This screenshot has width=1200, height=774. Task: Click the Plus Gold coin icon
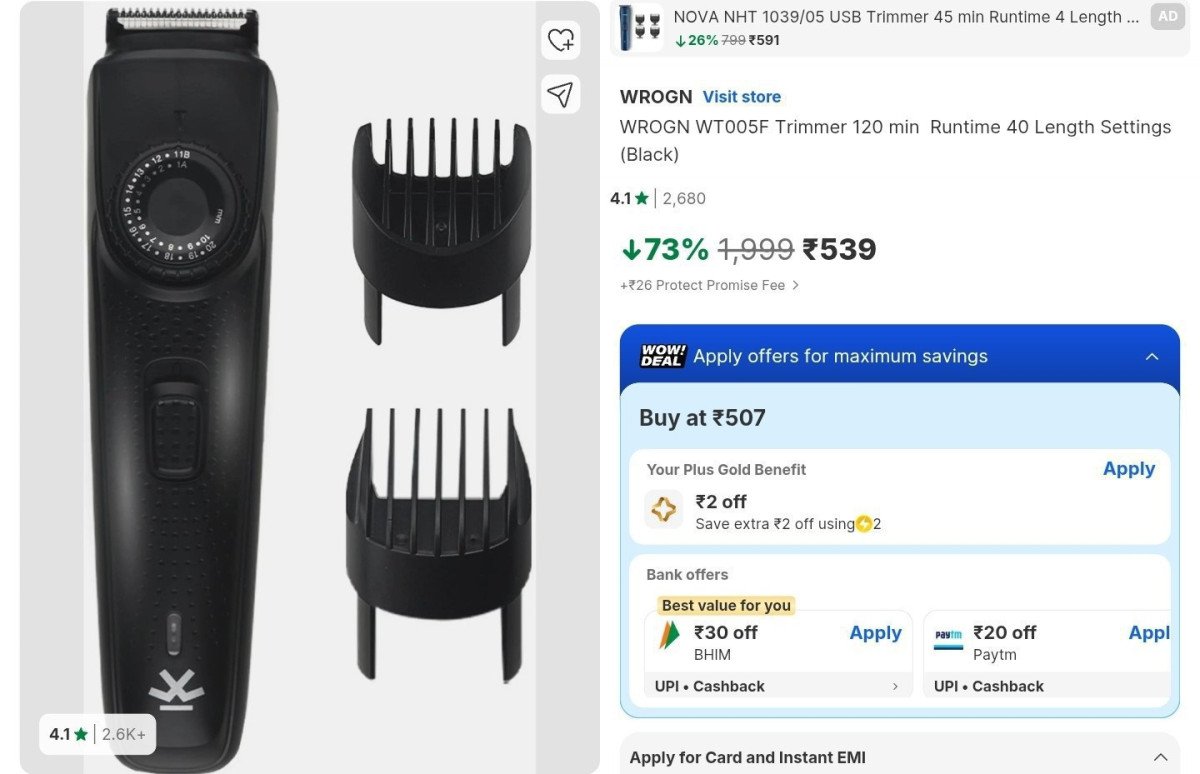[x=664, y=510]
